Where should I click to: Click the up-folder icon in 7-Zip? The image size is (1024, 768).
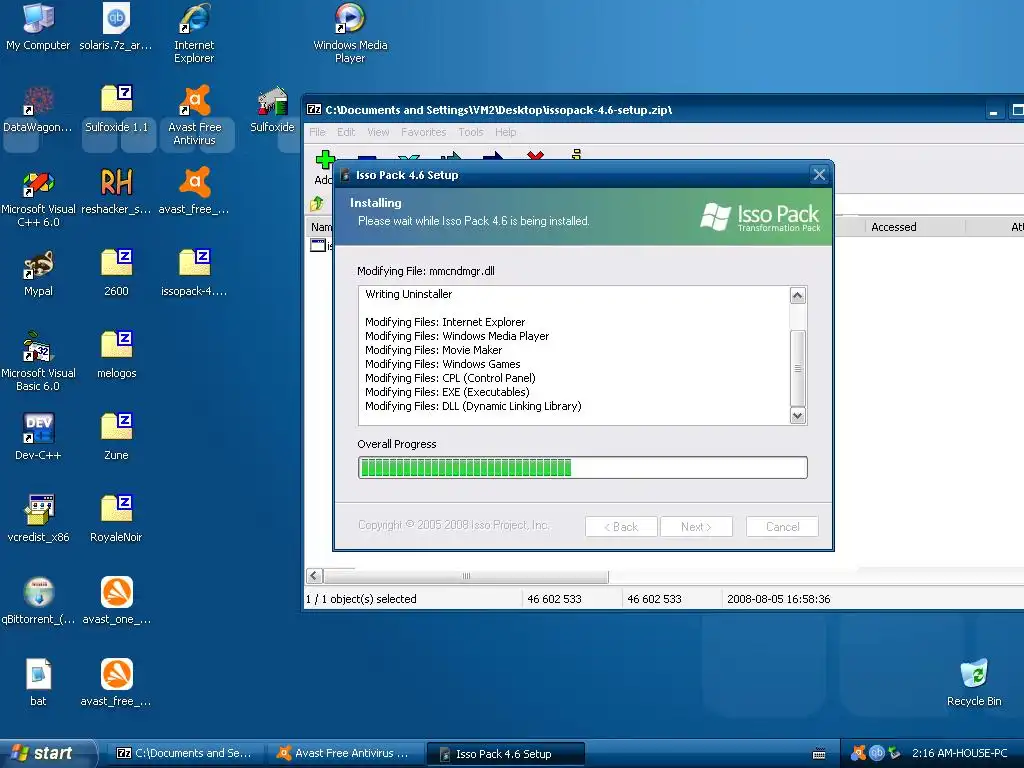click(x=317, y=204)
